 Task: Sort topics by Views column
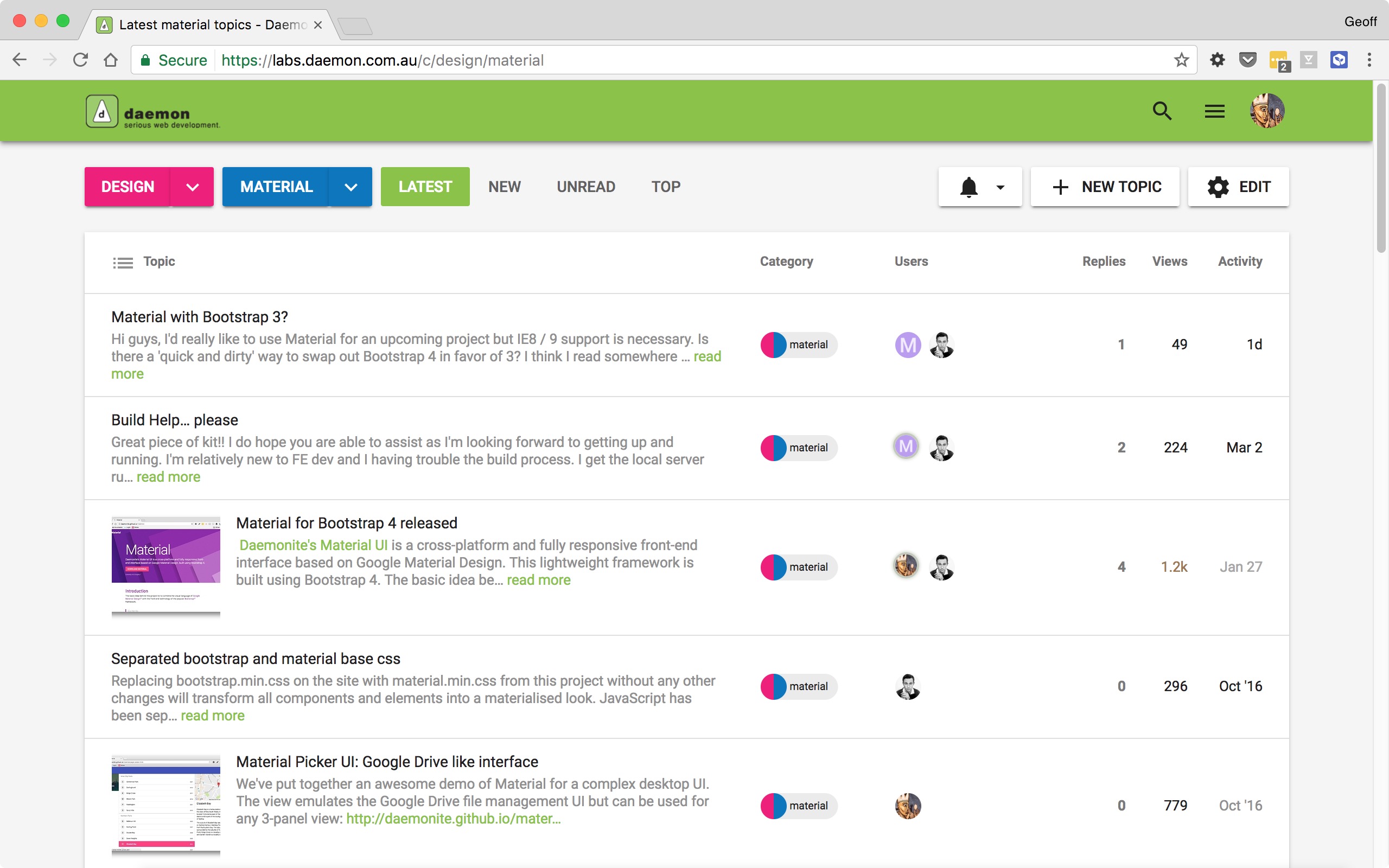tap(1169, 262)
